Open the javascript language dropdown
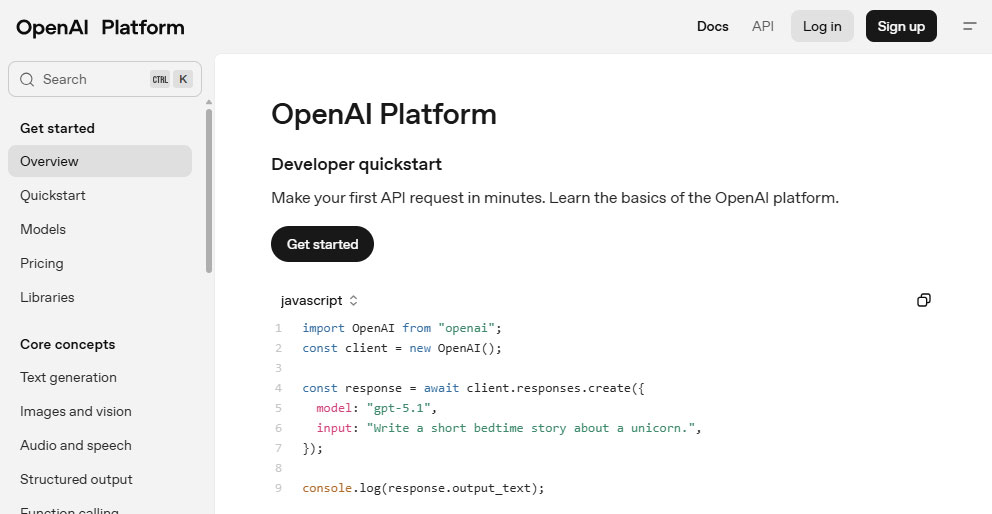Screen dimensions: 992x514 pos(319,301)
